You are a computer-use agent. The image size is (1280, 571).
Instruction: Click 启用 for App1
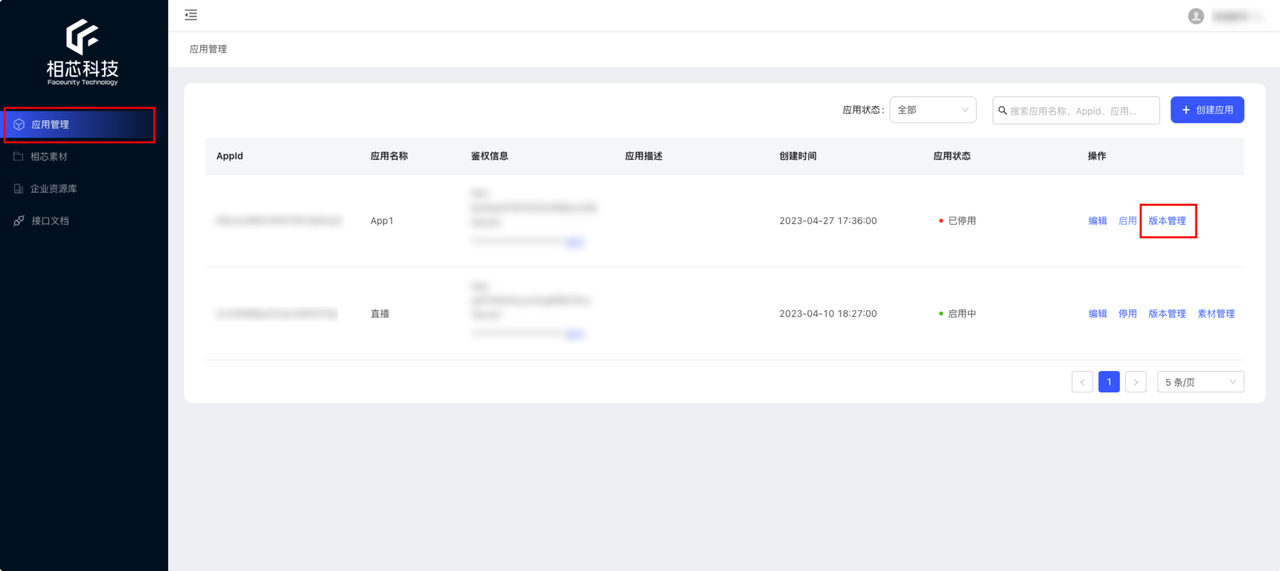tap(1127, 221)
